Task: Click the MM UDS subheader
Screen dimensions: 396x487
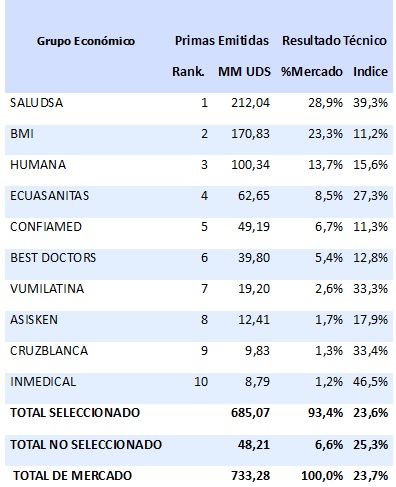Action: coord(244,71)
